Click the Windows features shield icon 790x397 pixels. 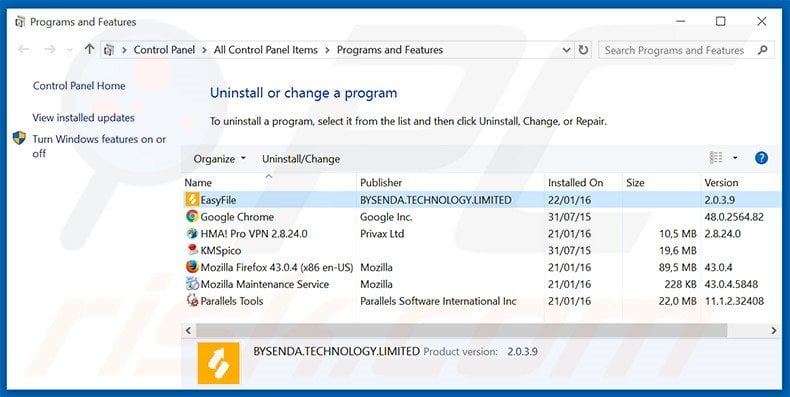click(x=19, y=139)
